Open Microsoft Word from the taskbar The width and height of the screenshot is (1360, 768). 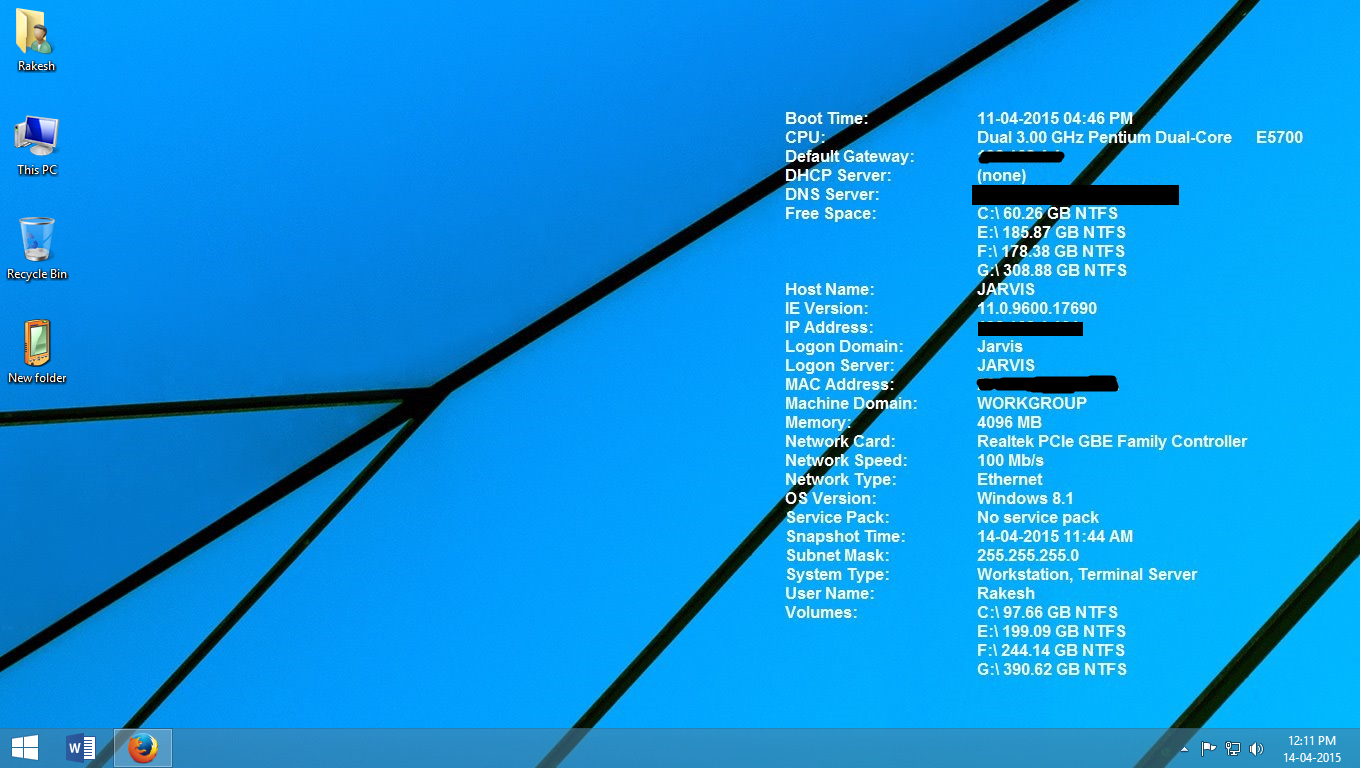[80, 747]
